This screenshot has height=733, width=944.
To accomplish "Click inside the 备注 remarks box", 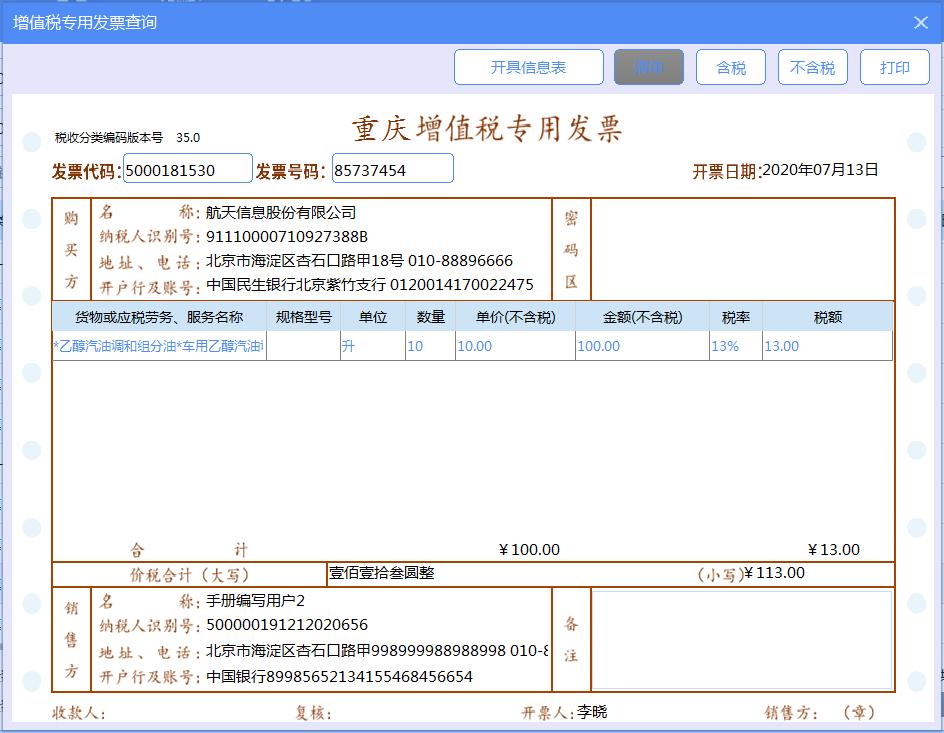I will coord(740,640).
